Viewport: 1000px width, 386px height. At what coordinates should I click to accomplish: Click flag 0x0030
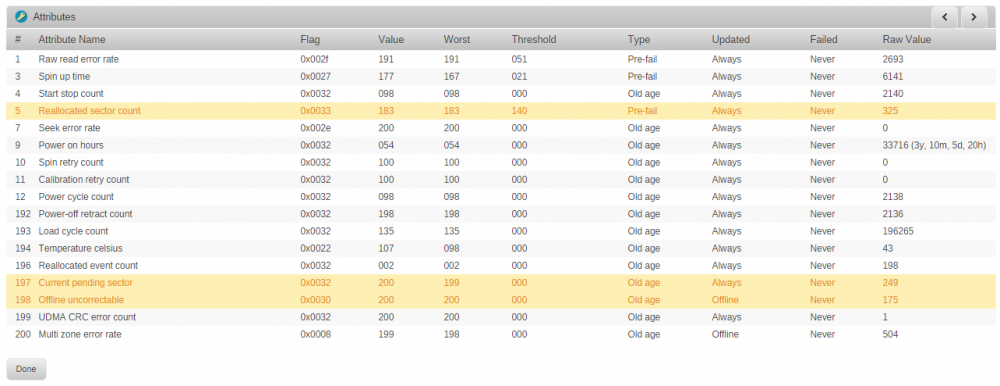click(x=316, y=300)
